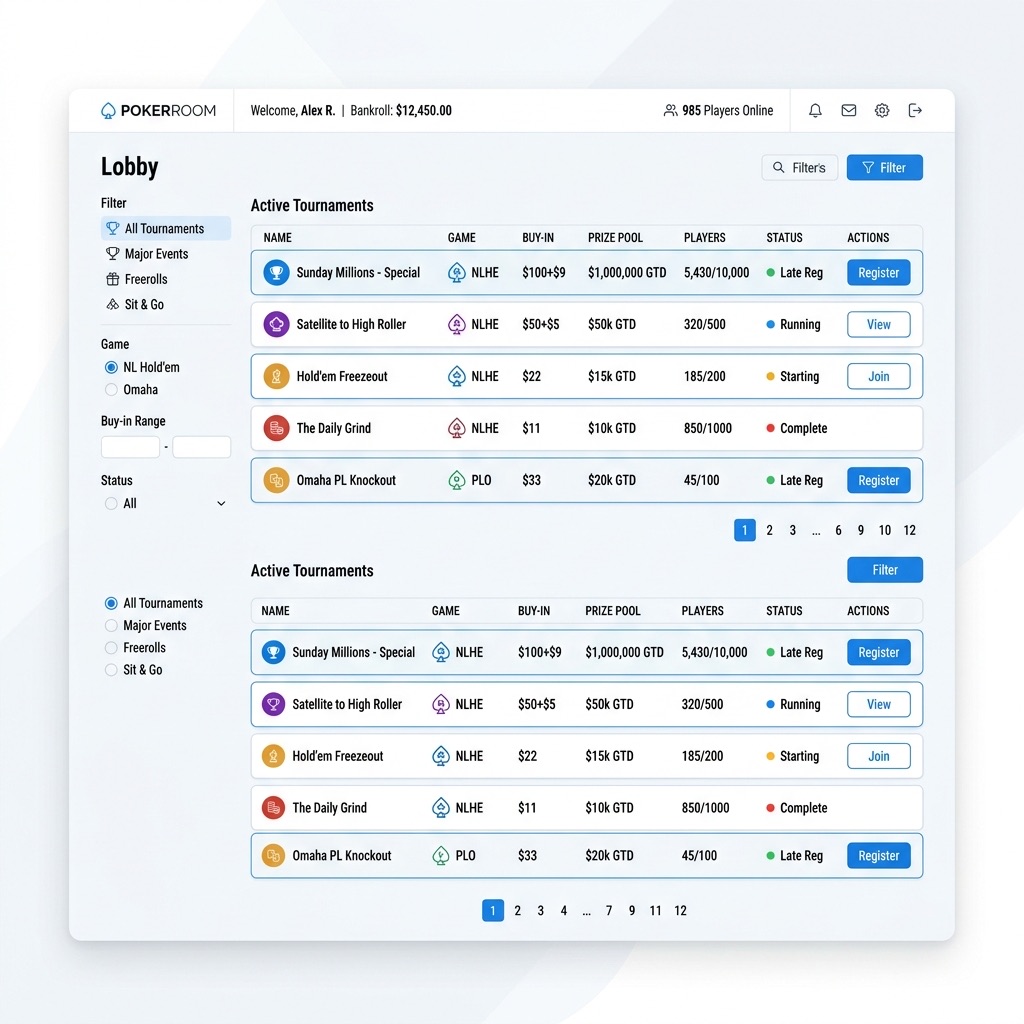Choose All Tournaments in the upper filter list

[x=166, y=229]
